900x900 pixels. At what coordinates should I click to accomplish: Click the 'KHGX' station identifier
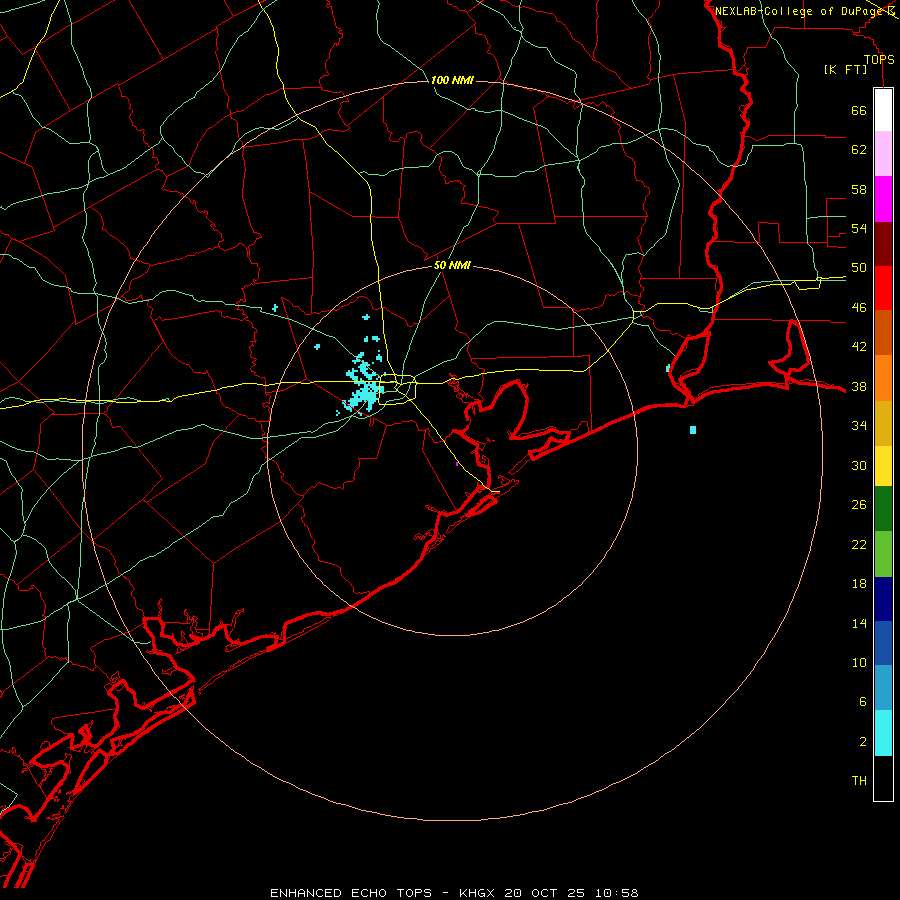click(478, 893)
